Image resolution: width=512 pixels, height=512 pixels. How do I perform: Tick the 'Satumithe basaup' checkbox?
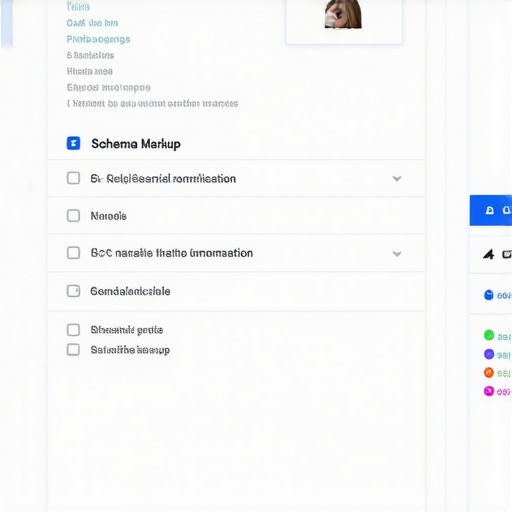coord(73,350)
